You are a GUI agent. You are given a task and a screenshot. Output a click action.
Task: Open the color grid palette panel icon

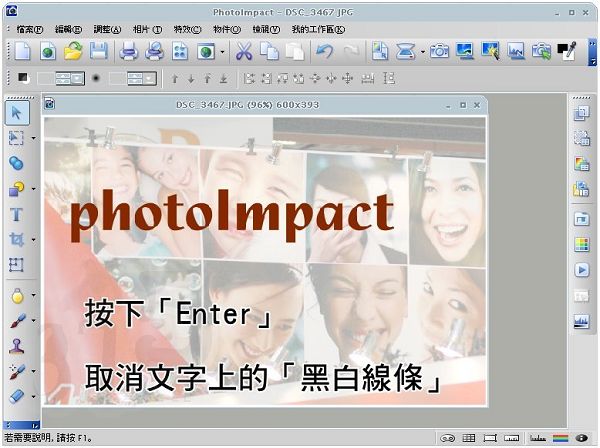(581, 244)
